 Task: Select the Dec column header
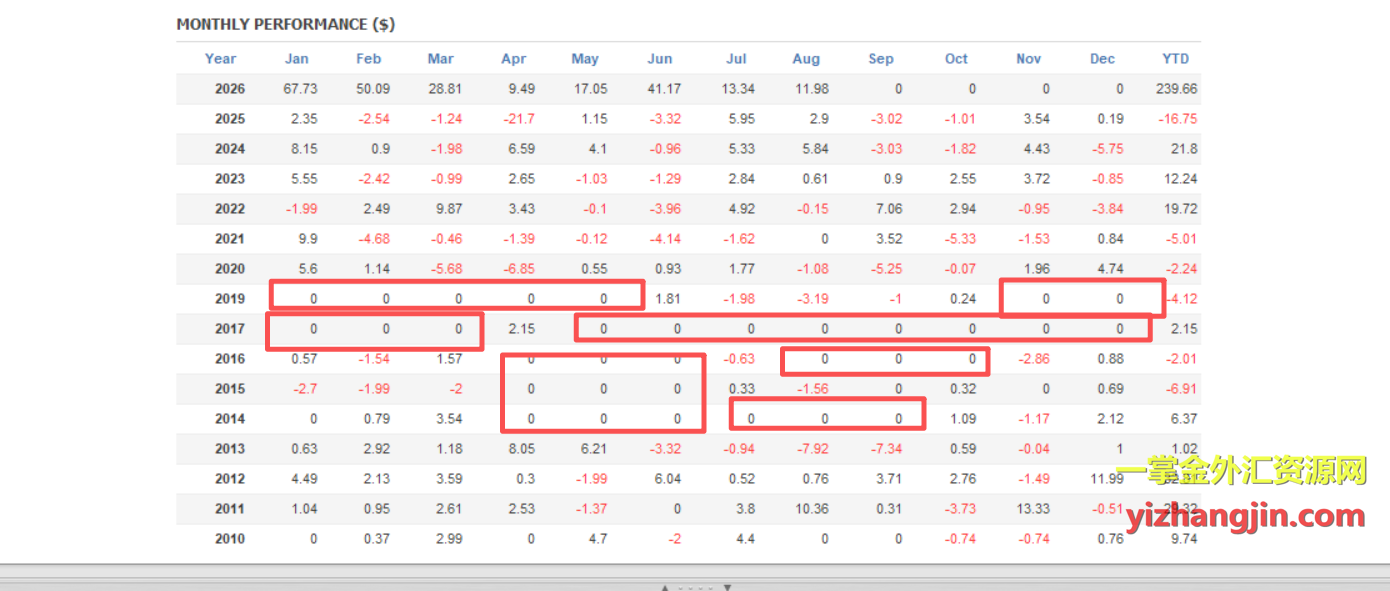click(1103, 58)
